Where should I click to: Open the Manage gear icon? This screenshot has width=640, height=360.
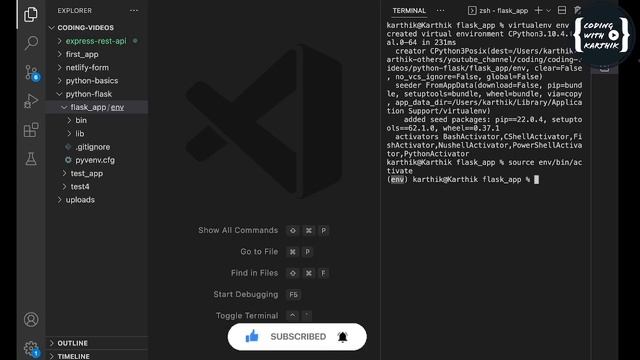(x=31, y=349)
